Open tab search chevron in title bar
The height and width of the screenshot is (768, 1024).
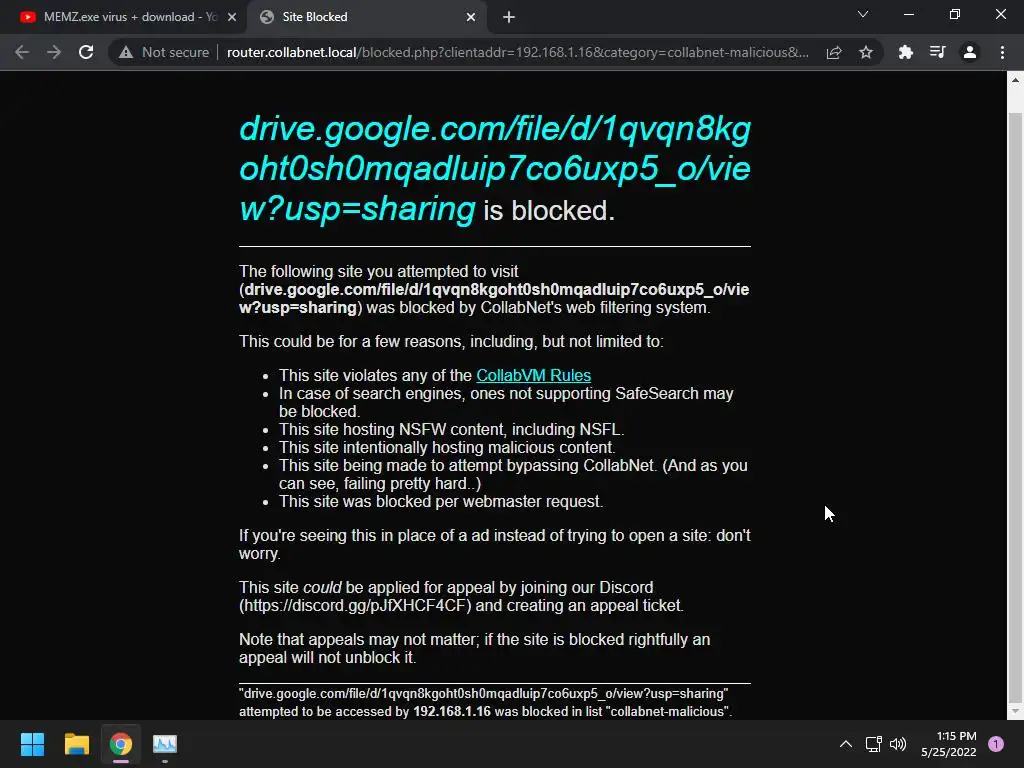click(863, 14)
